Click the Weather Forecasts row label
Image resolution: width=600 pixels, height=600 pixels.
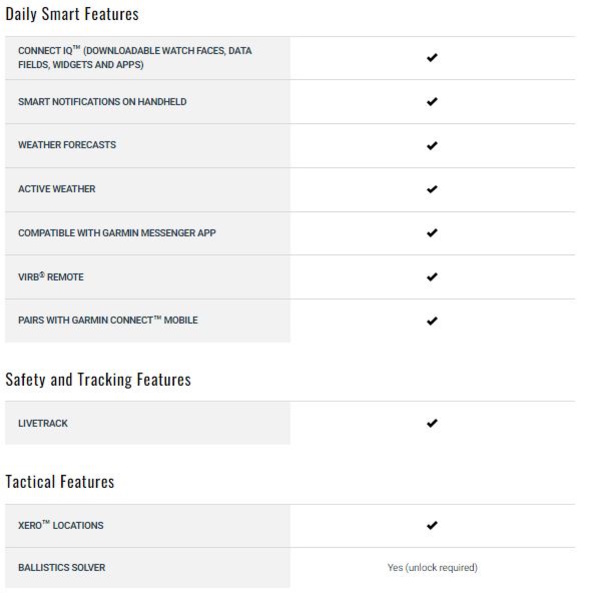[x=67, y=145]
